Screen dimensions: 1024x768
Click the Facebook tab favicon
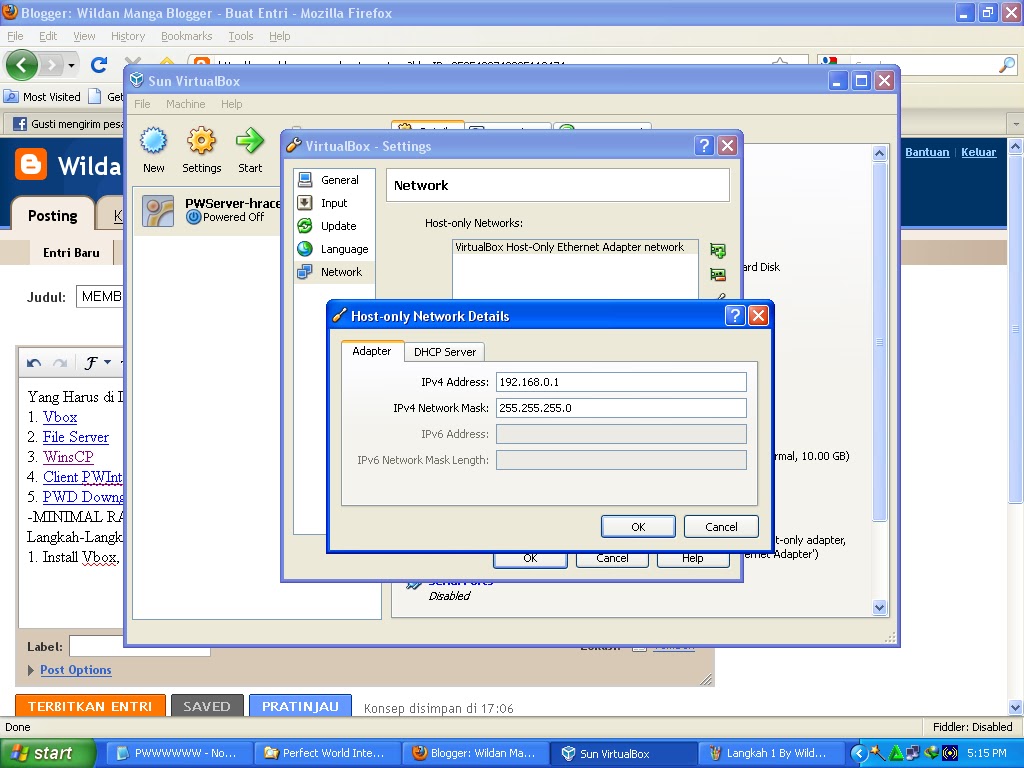(20, 124)
